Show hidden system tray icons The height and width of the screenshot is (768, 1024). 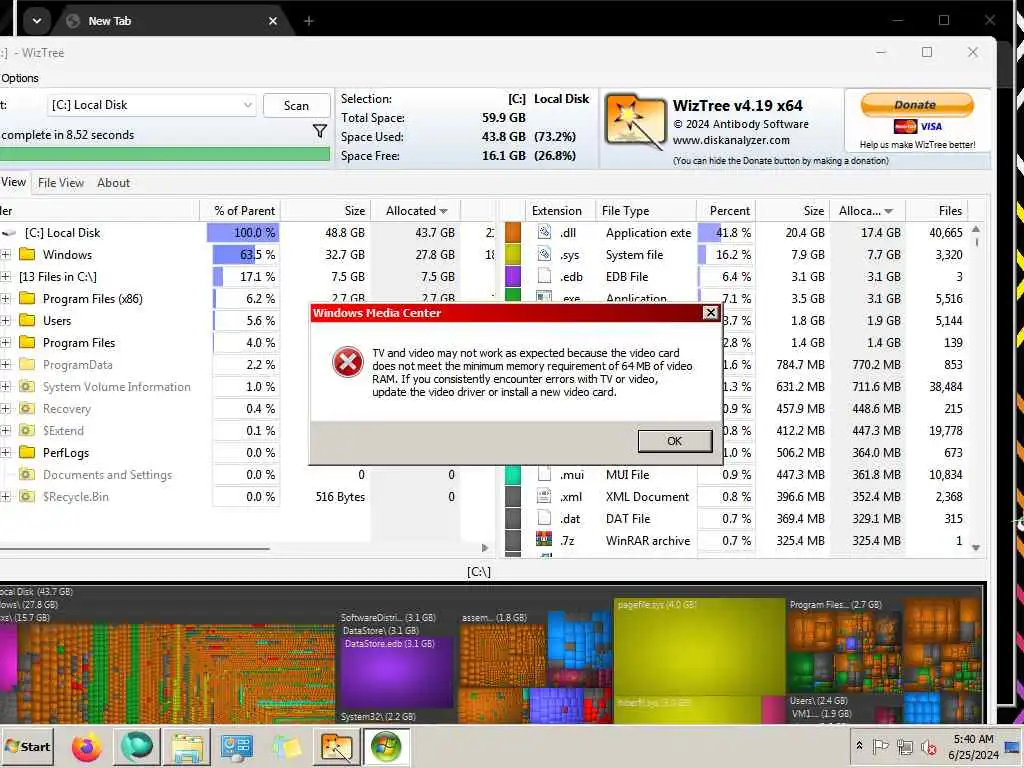(859, 745)
